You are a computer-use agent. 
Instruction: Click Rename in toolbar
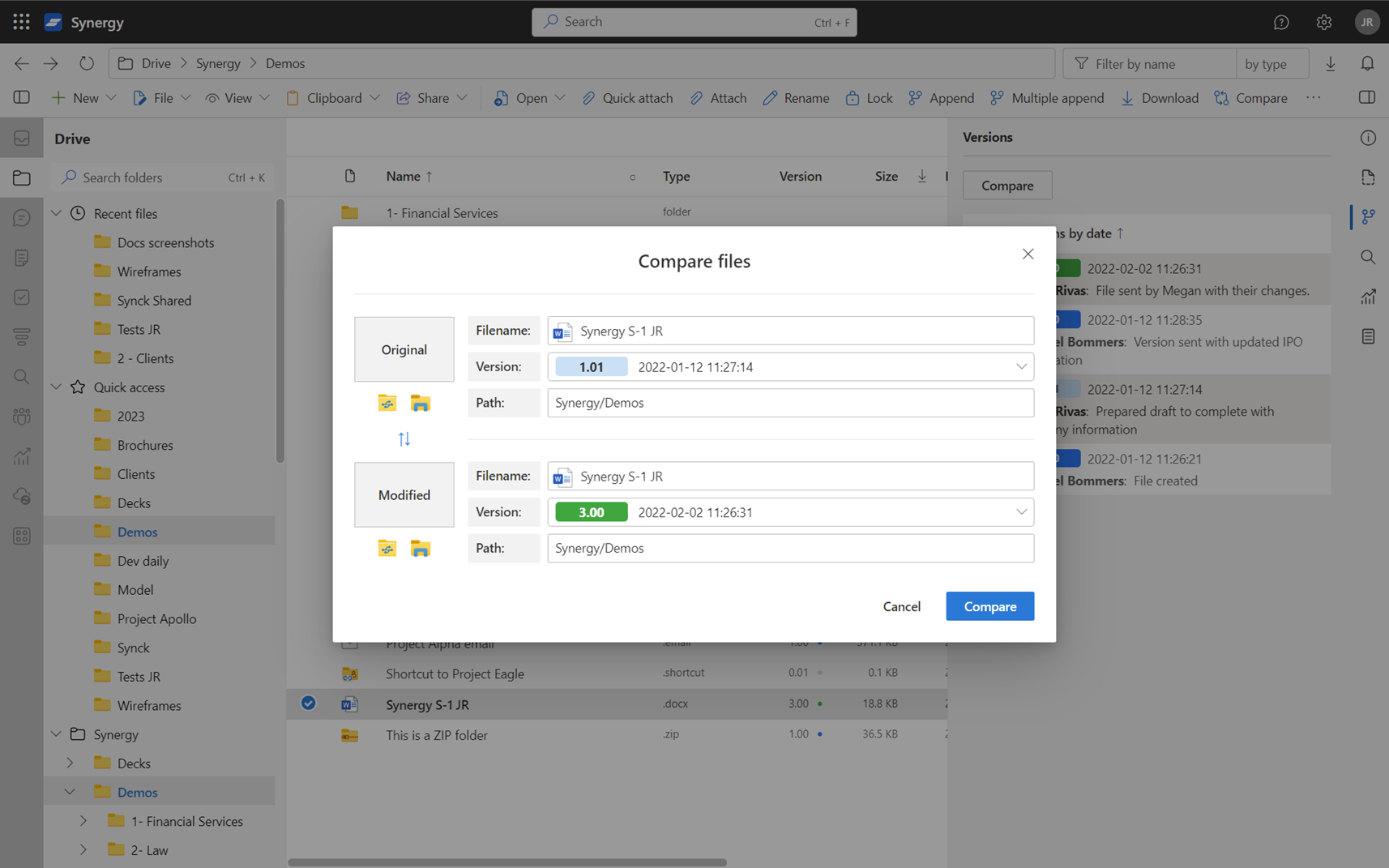(796, 97)
